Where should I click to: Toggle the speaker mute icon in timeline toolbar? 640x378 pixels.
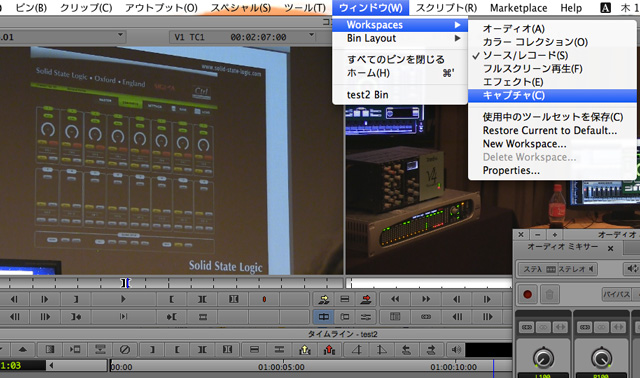pos(456,349)
